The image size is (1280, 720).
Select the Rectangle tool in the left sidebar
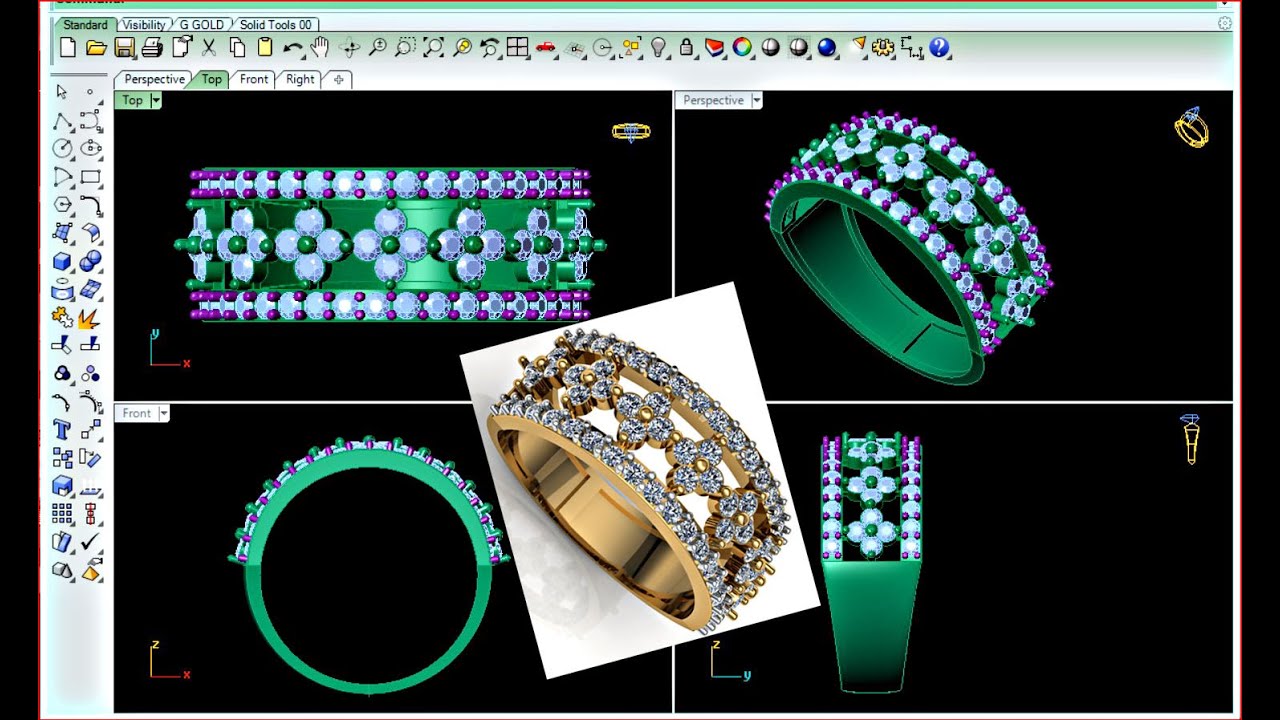click(x=90, y=177)
